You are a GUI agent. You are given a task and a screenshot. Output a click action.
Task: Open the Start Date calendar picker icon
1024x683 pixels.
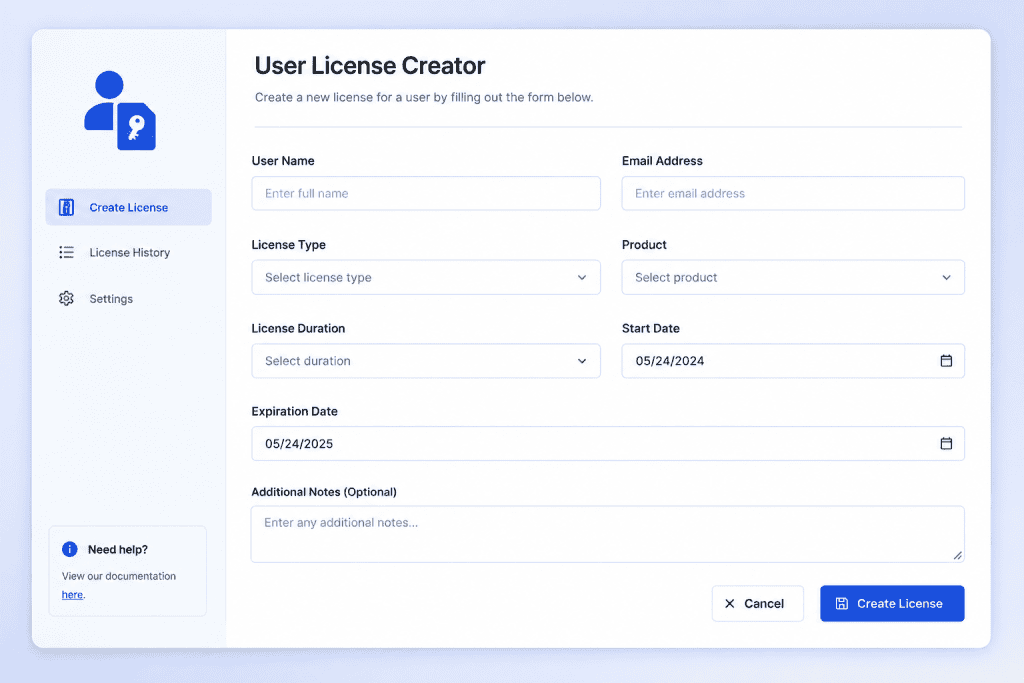click(x=946, y=360)
